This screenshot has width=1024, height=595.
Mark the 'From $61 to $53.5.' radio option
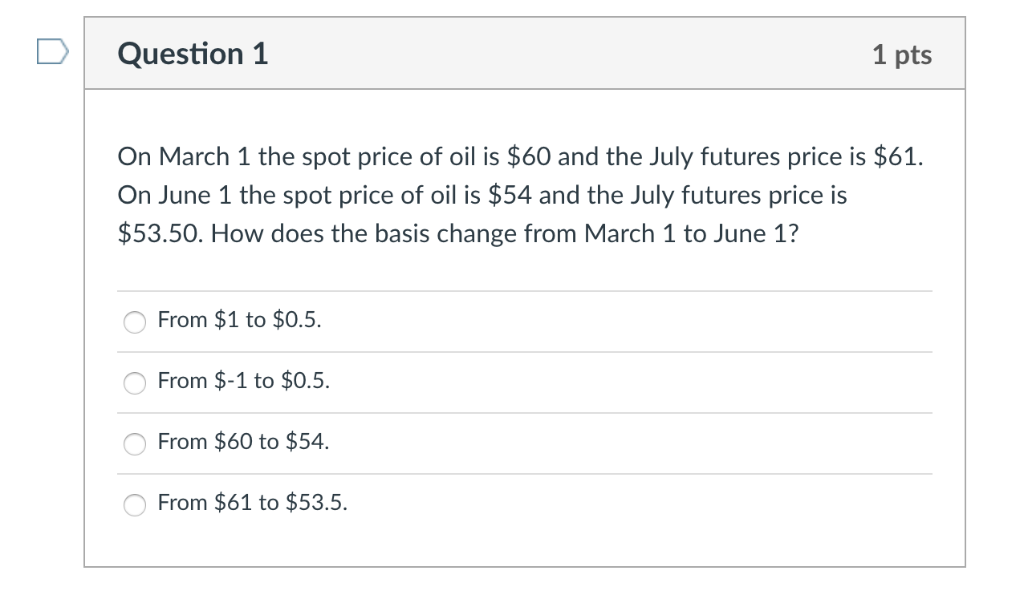coord(135,504)
